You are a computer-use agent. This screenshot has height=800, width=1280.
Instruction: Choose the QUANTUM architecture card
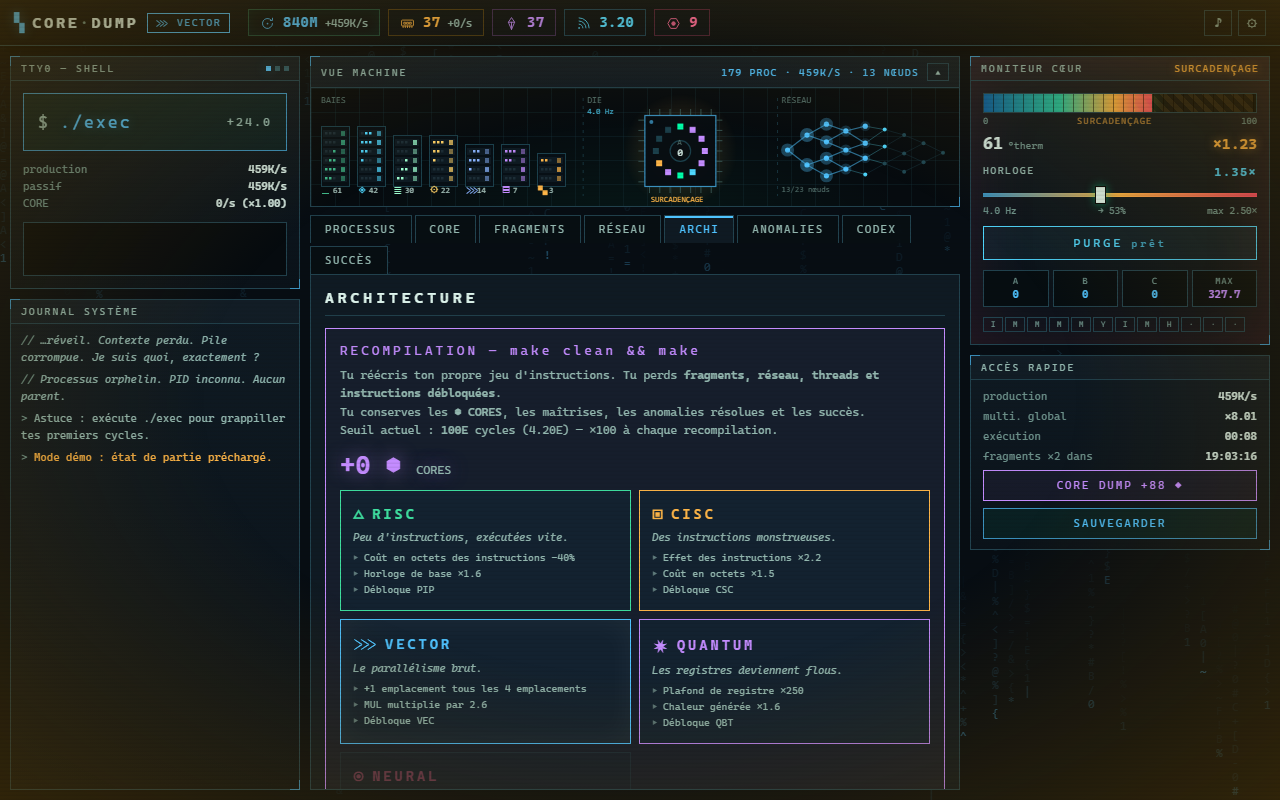(x=784, y=681)
